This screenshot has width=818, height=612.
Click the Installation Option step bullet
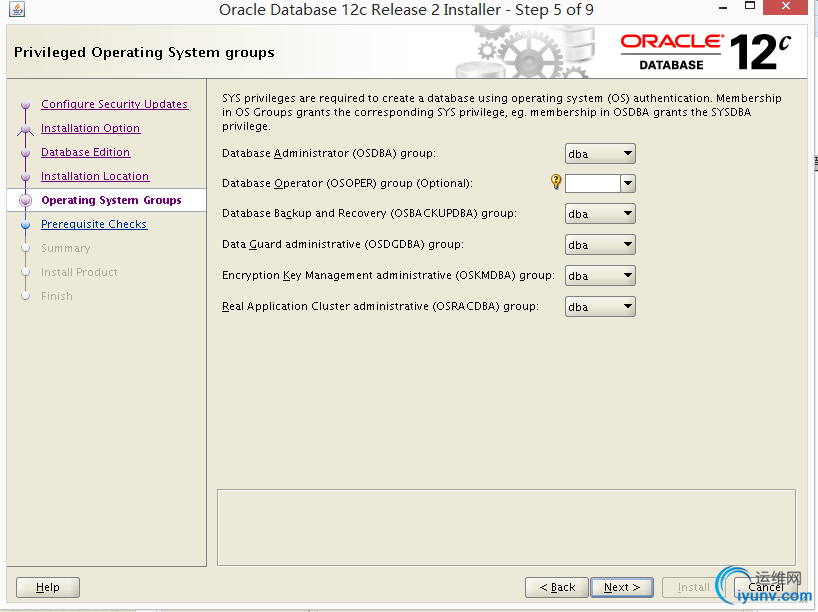tap(26, 128)
